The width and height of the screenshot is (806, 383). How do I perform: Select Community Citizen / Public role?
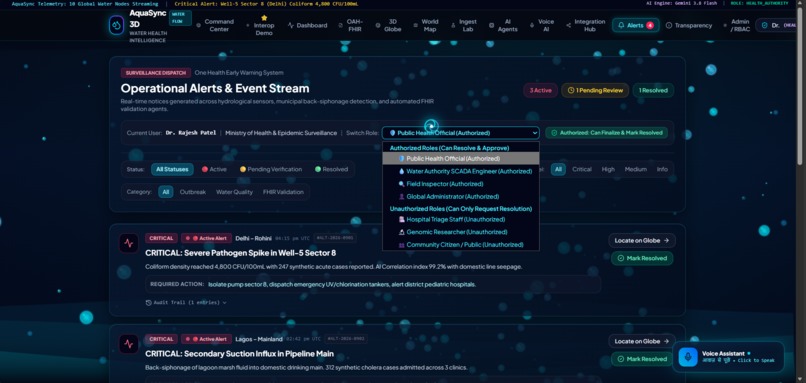click(461, 245)
